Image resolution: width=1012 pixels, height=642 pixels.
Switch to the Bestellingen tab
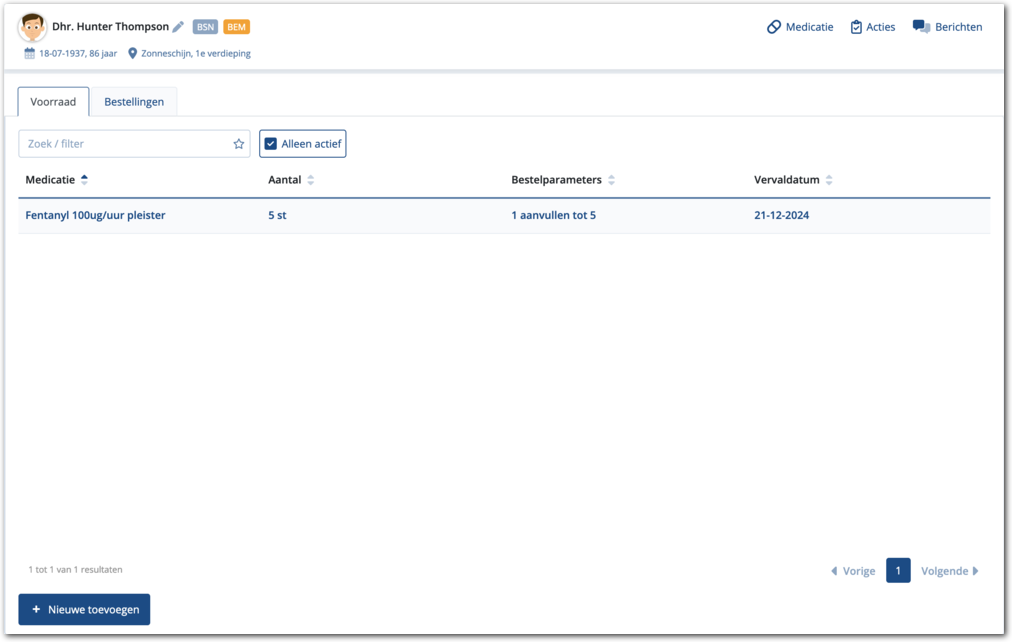[x=134, y=102]
